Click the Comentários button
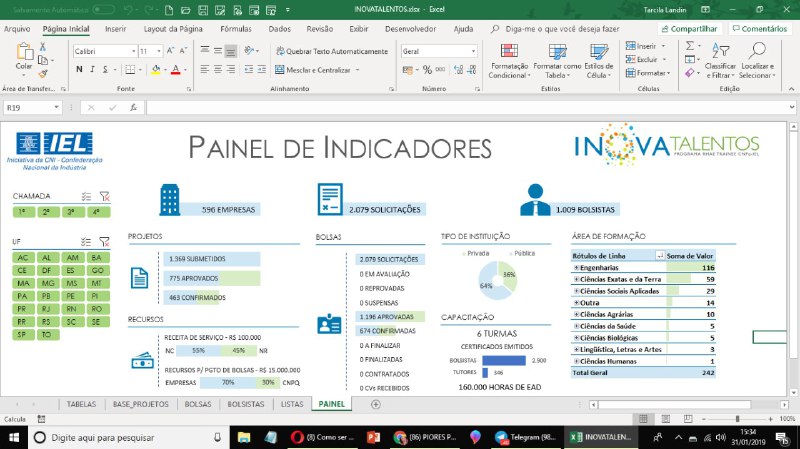 pos(760,29)
